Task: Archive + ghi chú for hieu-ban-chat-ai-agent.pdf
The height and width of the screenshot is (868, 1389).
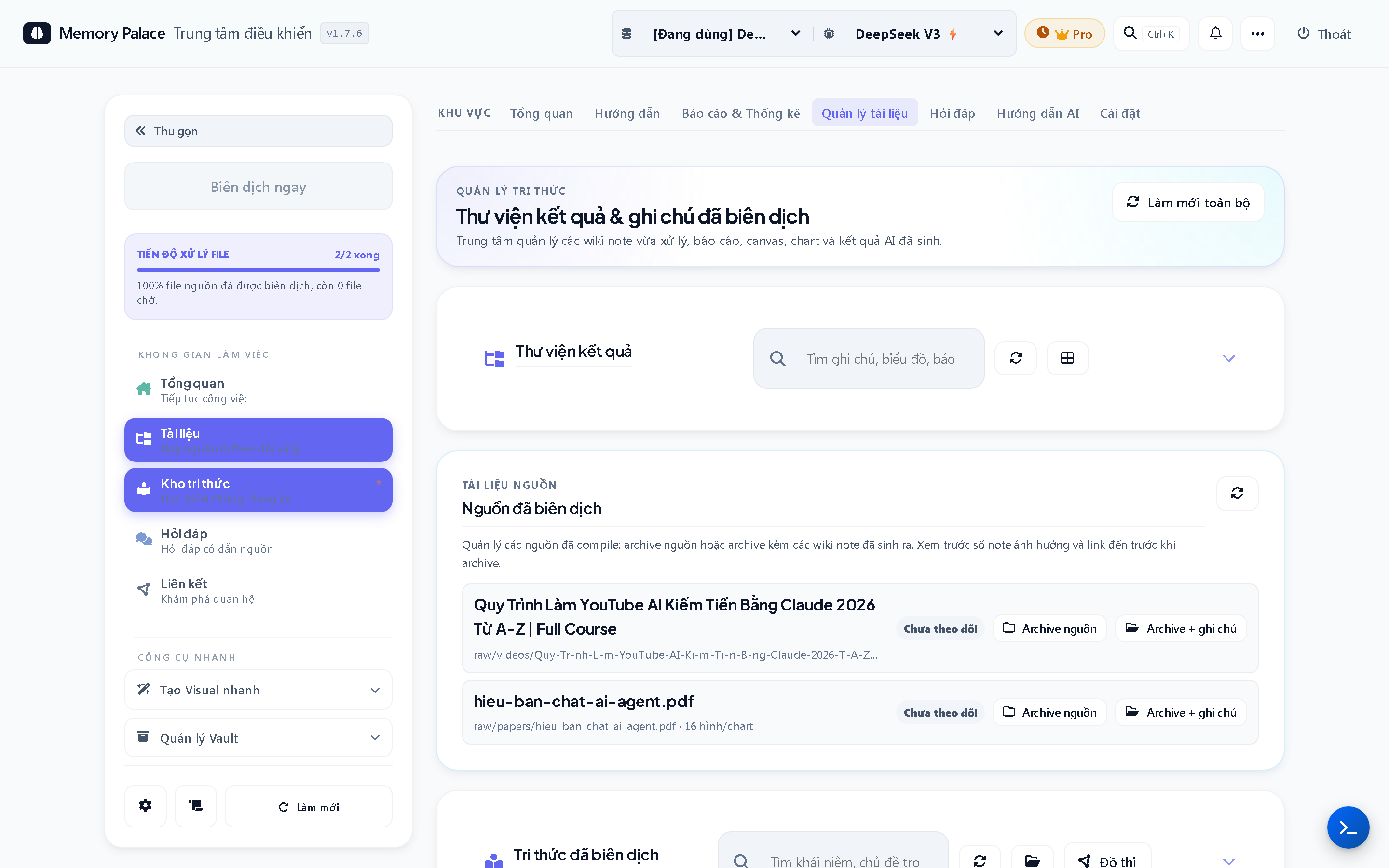Action: pos(1181,712)
